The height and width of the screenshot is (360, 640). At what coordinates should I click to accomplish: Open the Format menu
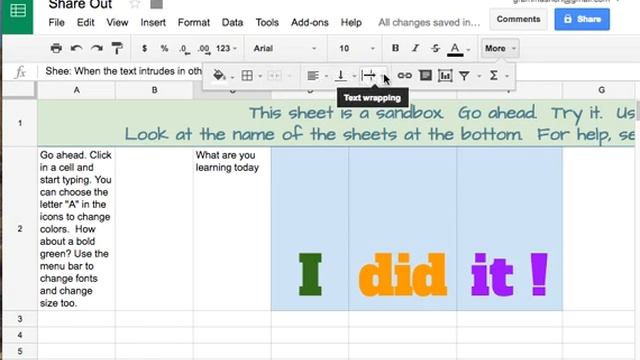coord(193,22)
